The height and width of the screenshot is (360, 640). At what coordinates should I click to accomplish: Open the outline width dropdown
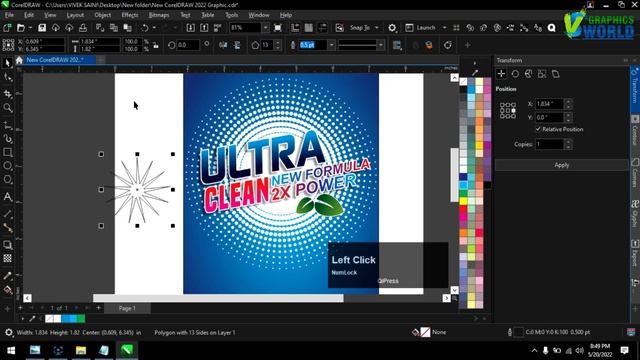331,45
